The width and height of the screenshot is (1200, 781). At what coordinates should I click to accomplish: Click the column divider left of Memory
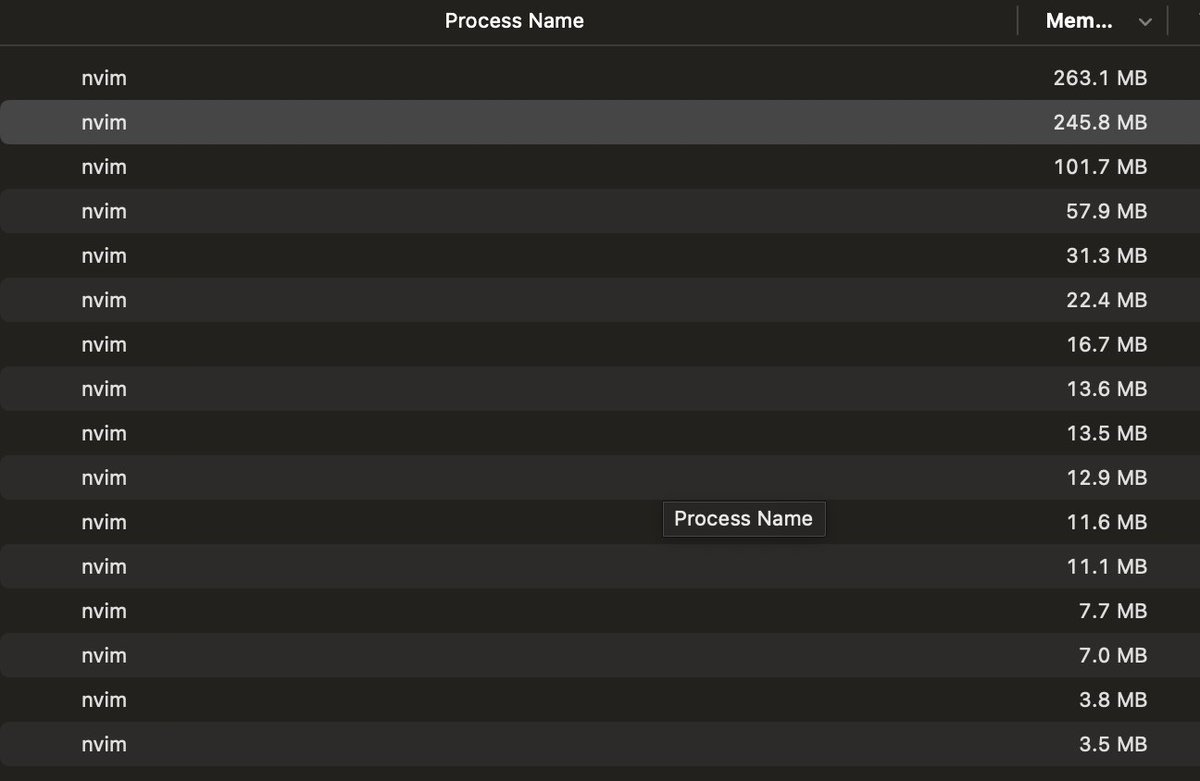[x=1018, y=21]
